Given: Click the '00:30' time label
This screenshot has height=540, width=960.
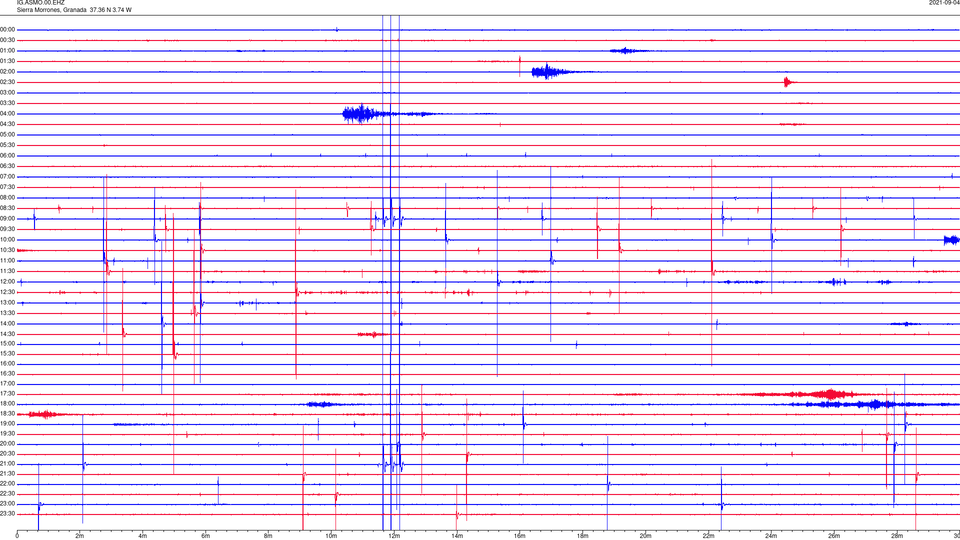Looking at the screenshot, I should pyautogui.click(x=8, y=40).
